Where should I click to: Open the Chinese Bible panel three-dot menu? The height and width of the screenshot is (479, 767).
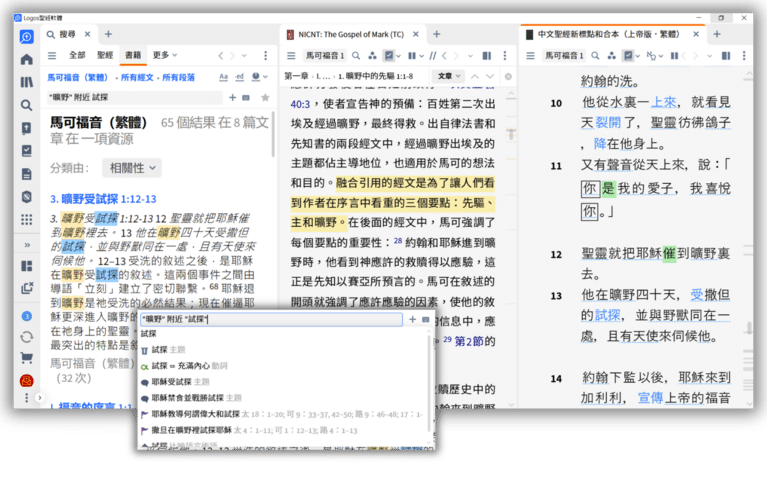[744, 56]
